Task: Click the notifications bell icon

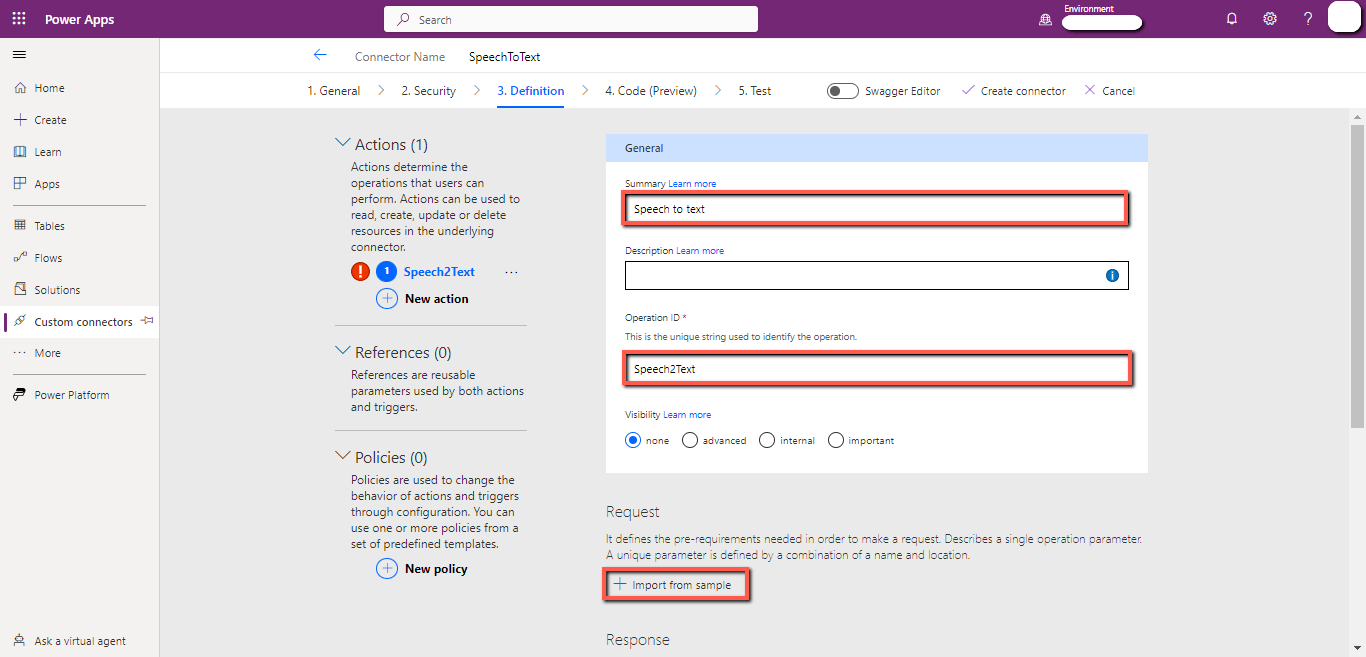Action: (x=1232, y=19)
